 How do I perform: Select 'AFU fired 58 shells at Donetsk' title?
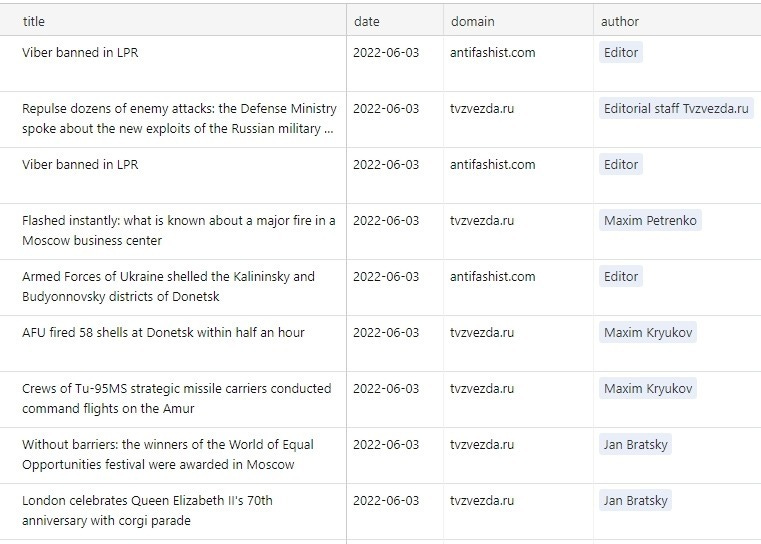click(x=163, y=332)
